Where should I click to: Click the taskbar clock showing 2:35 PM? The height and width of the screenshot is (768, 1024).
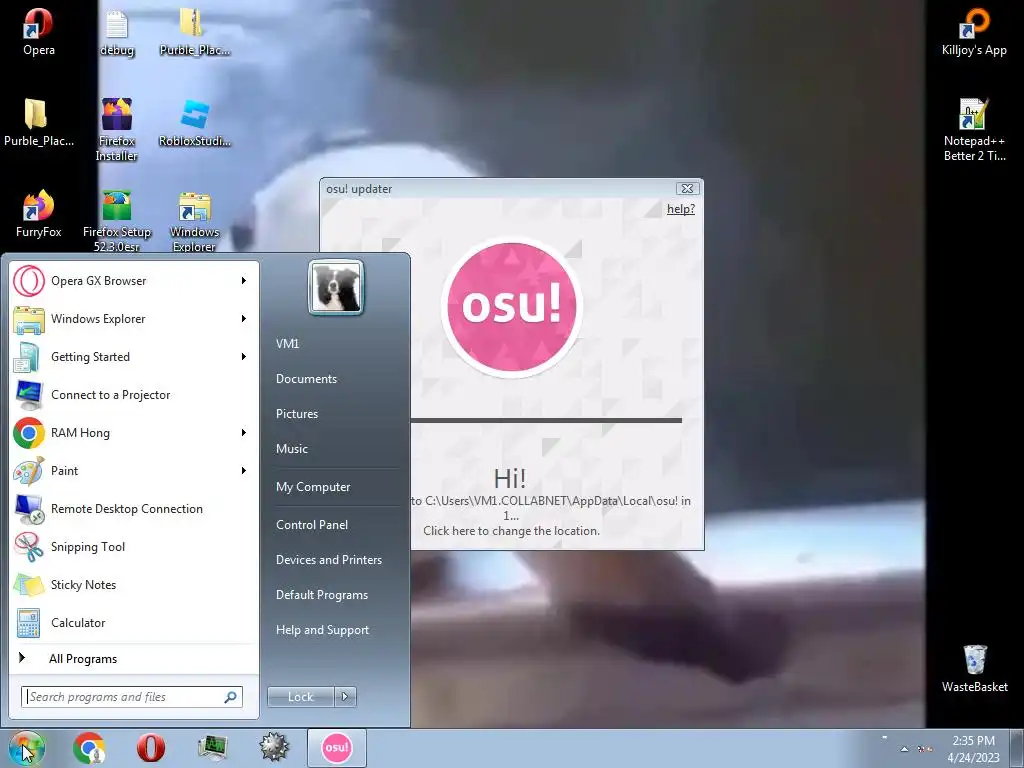pos(973,749)
